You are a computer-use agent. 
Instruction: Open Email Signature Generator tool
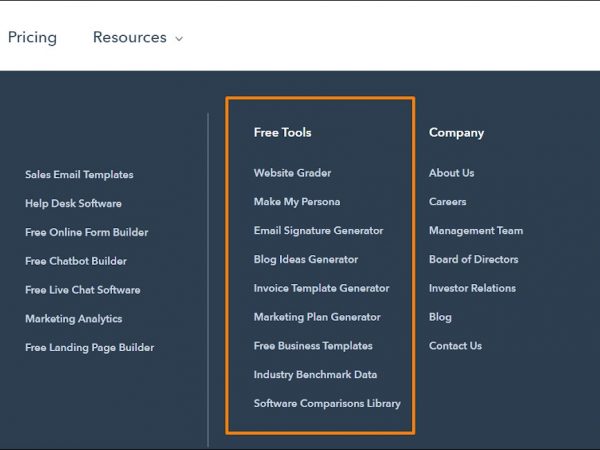coord(318,231)
